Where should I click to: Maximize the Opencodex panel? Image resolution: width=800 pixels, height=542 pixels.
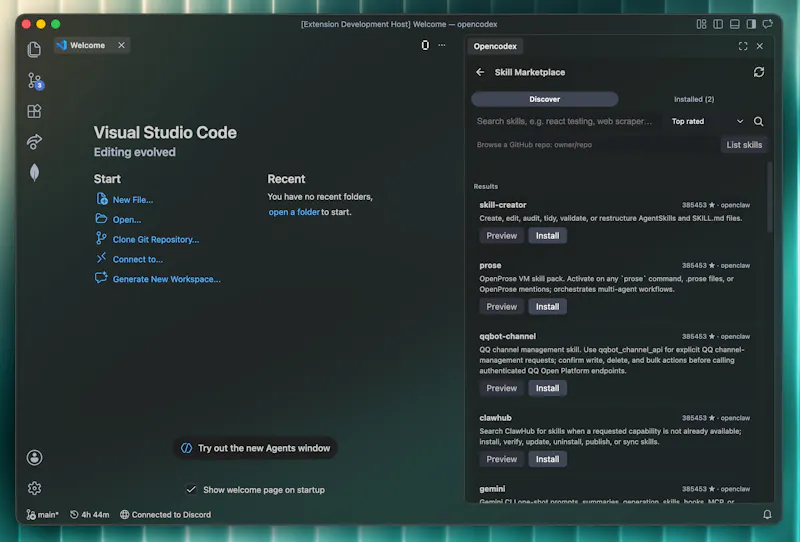tap(743, 46)
